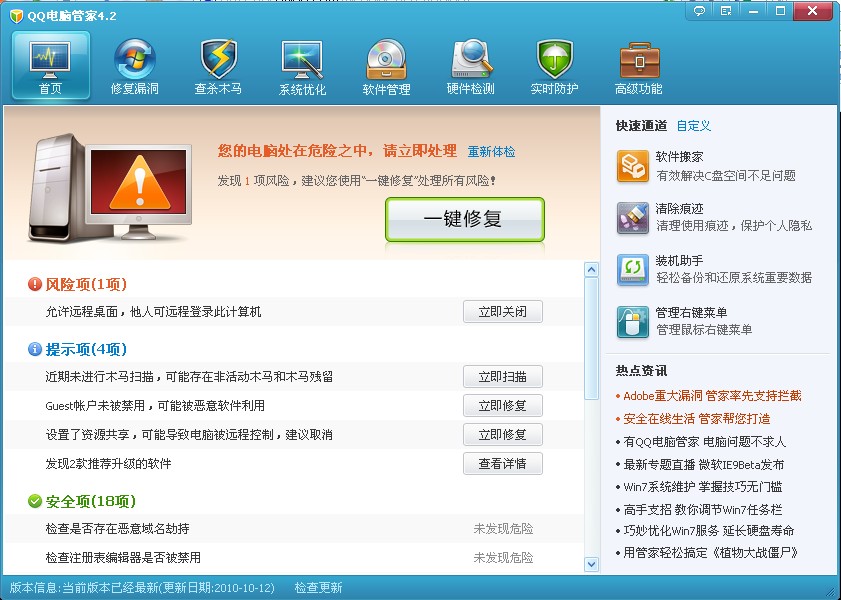Click the results list scrollbar thumb
The height and width of the screenshot is (600, 841).
click(591, 338)
